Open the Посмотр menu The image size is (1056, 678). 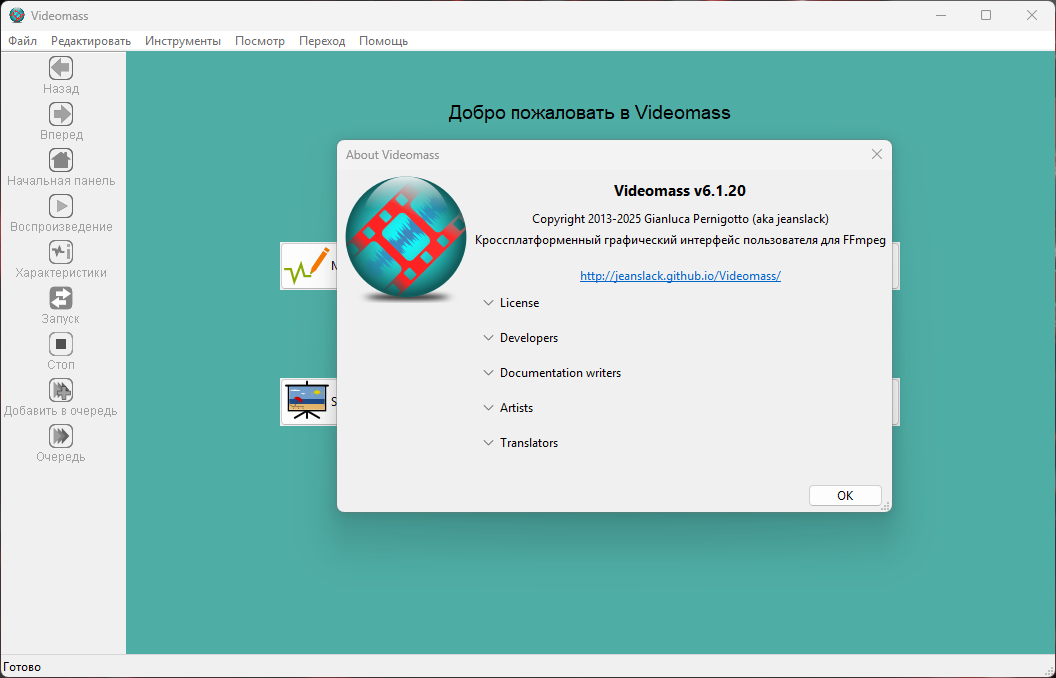click(260, 41)
